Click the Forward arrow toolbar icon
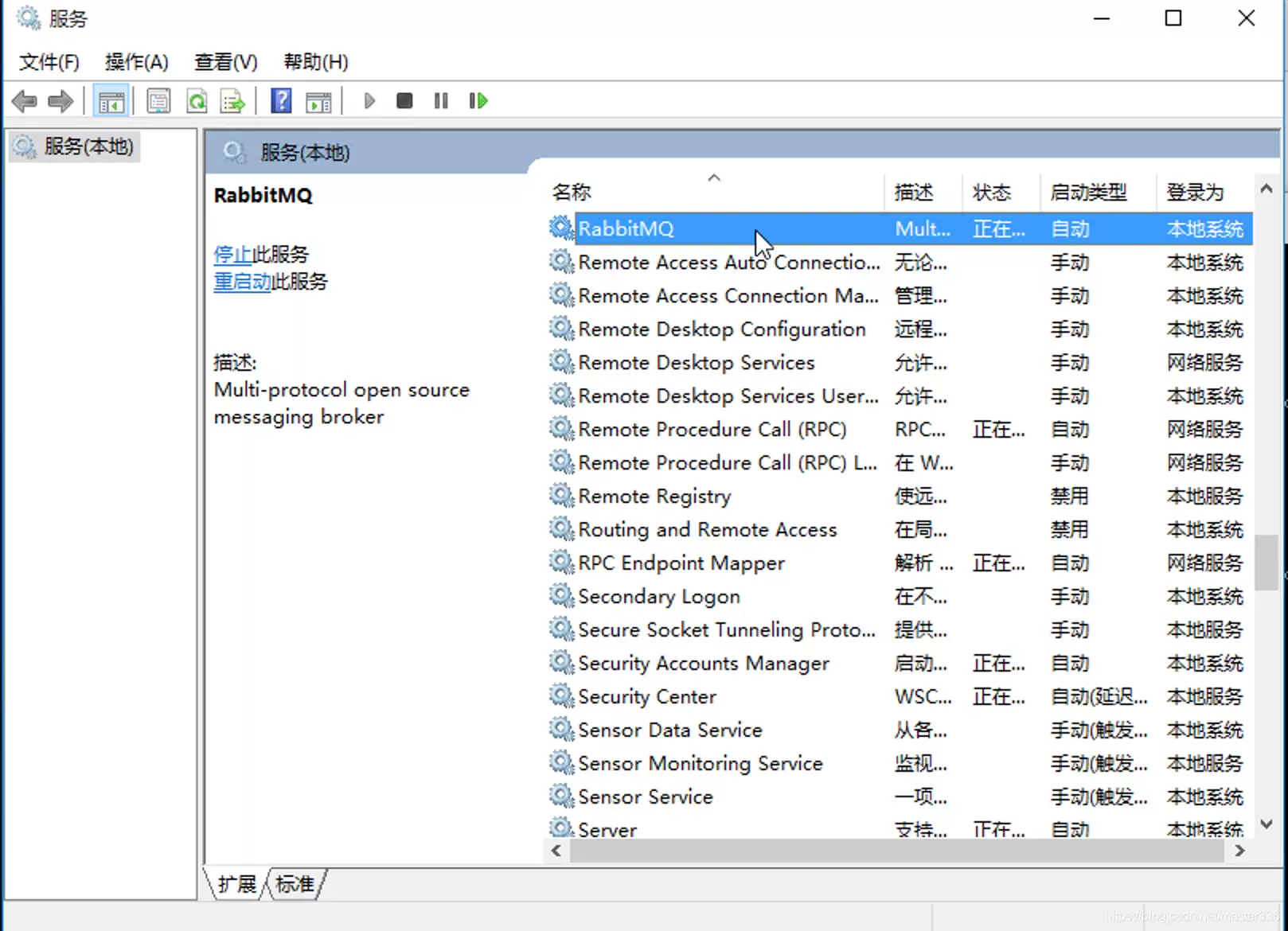 [60, 101]
